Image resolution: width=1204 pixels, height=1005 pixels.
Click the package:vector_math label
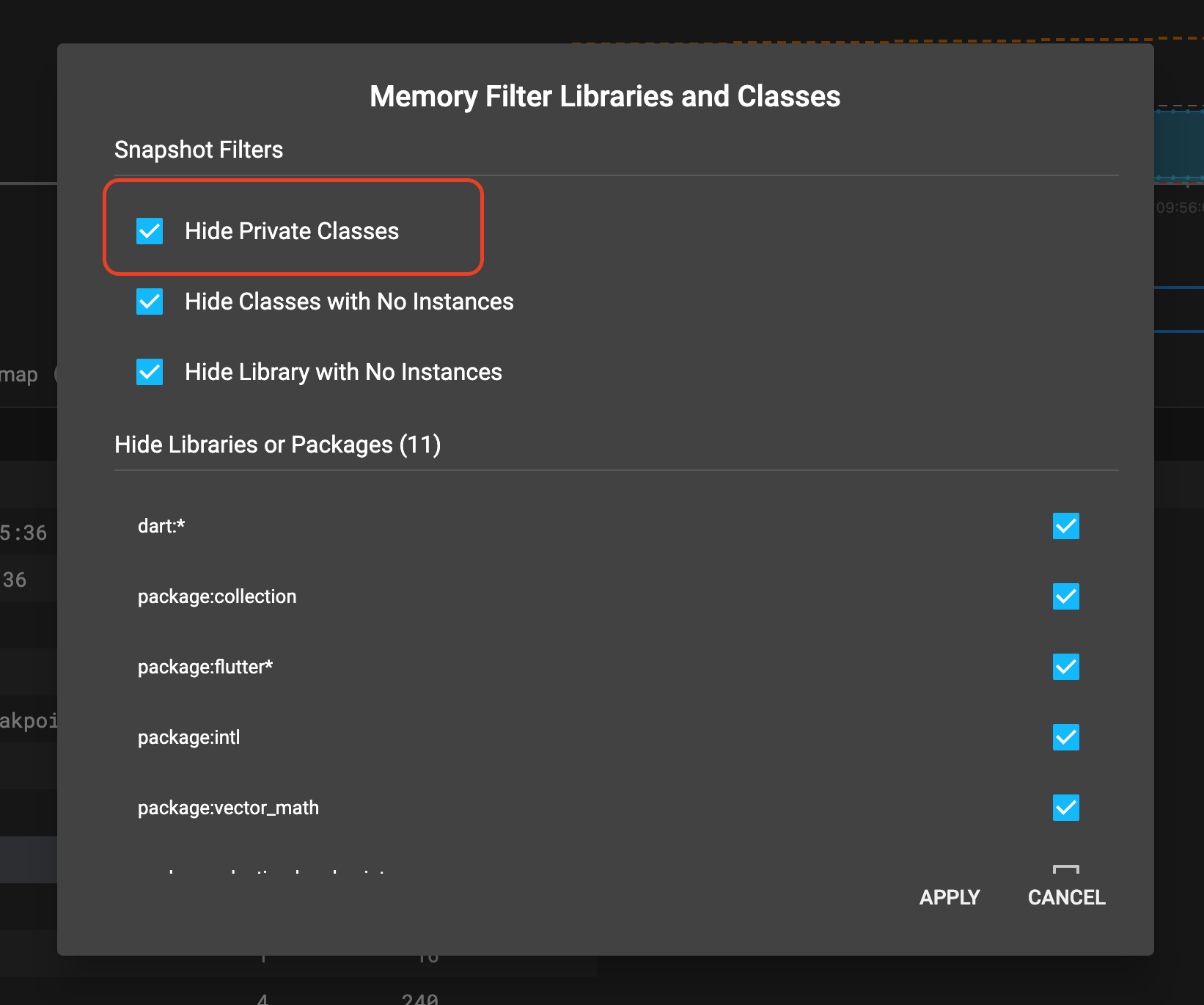pos(228,808)
